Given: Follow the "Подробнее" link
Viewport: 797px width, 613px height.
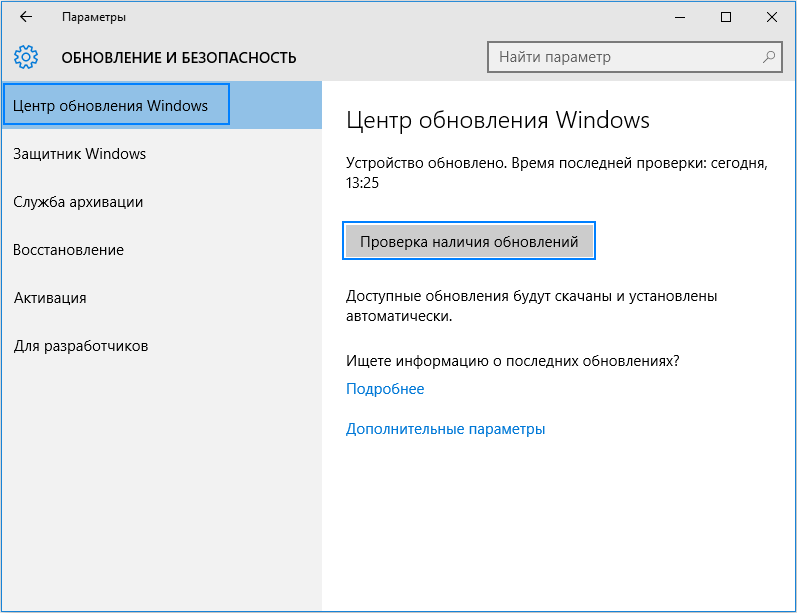Looking at the screenshot, I should tap(385, 389).
